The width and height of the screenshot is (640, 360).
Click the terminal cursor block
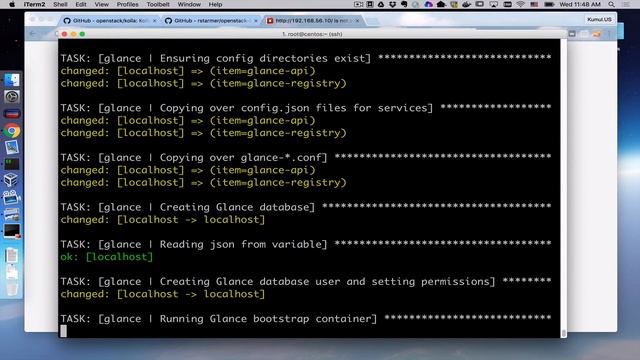[x=63, y=331]
